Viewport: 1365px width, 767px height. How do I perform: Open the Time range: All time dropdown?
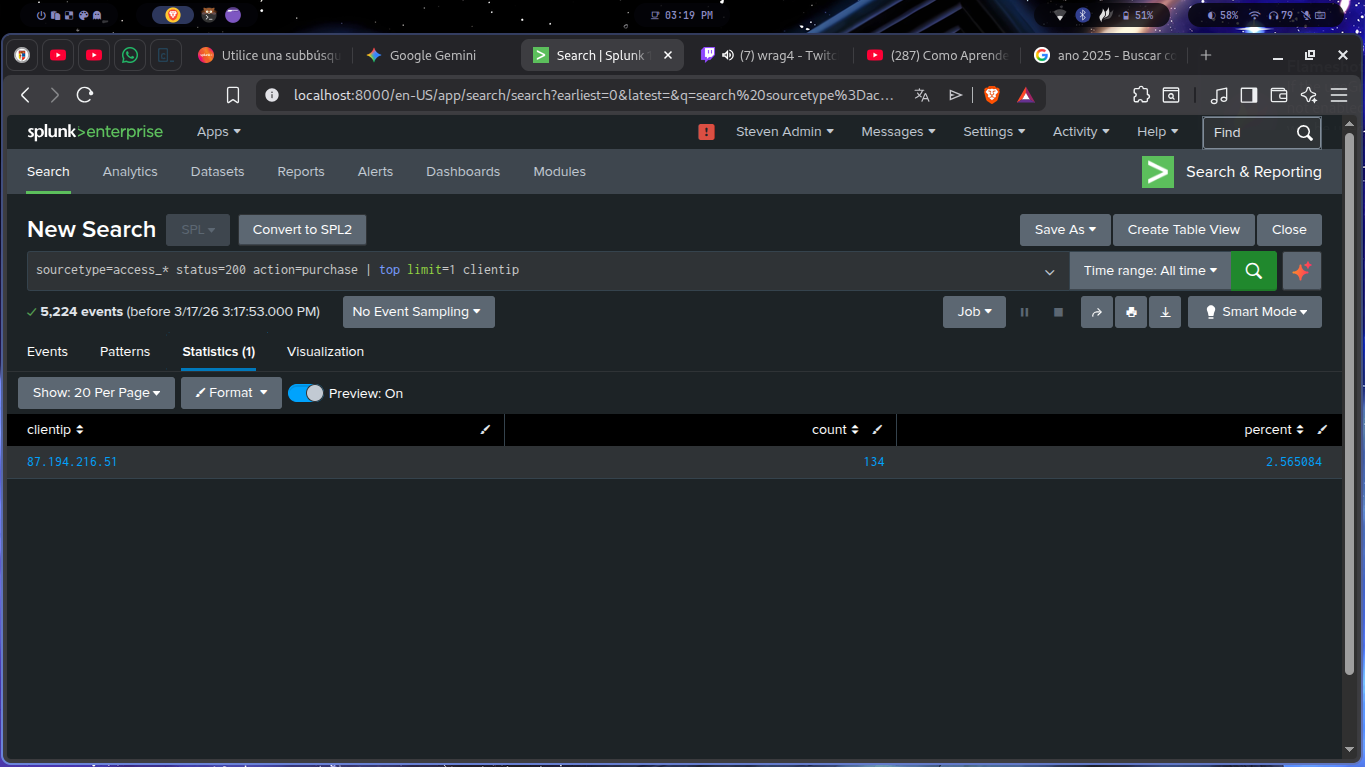(x=1150, y=271)
